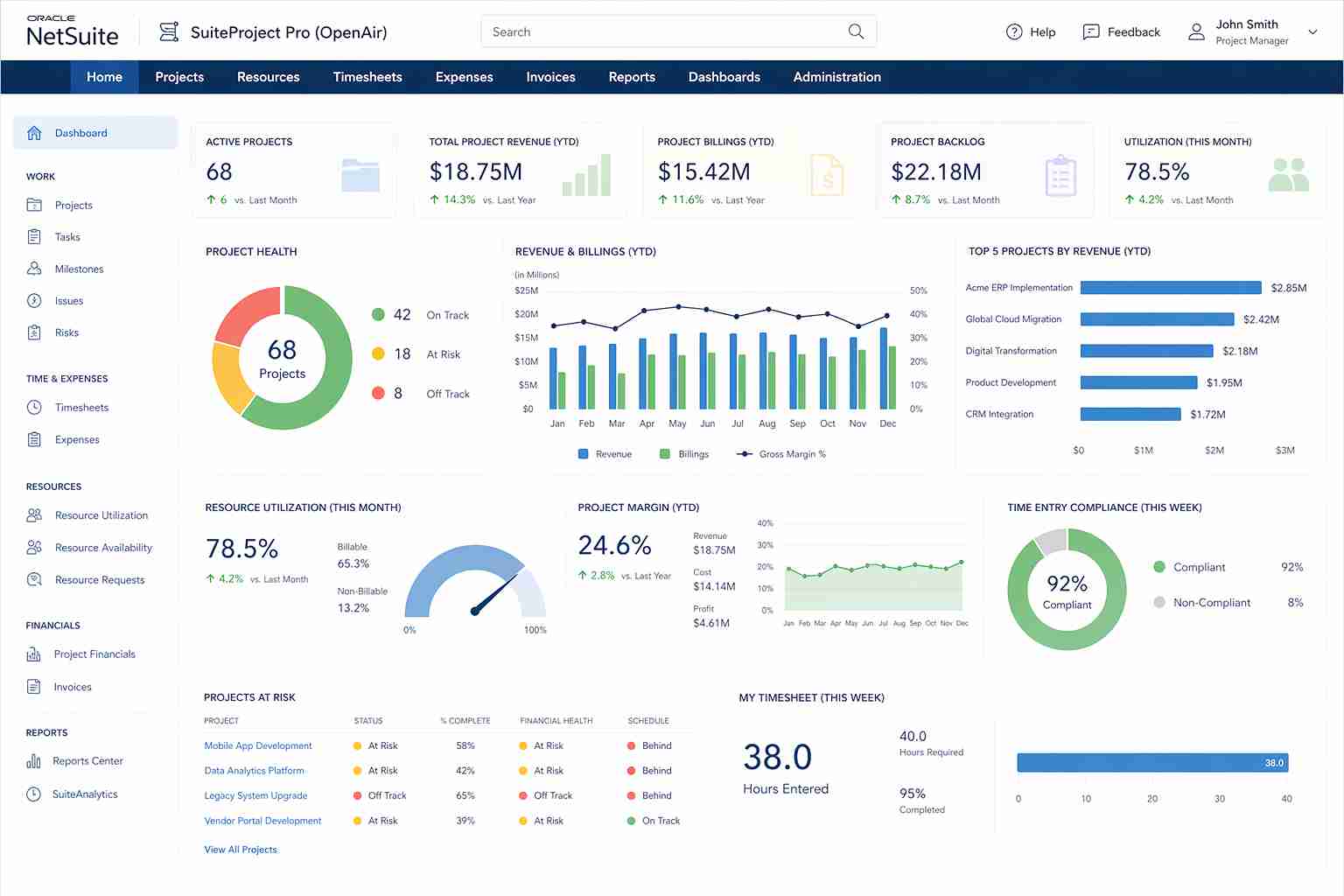
Task: Click the resource utilization gauge
Action: coord(475,581)
